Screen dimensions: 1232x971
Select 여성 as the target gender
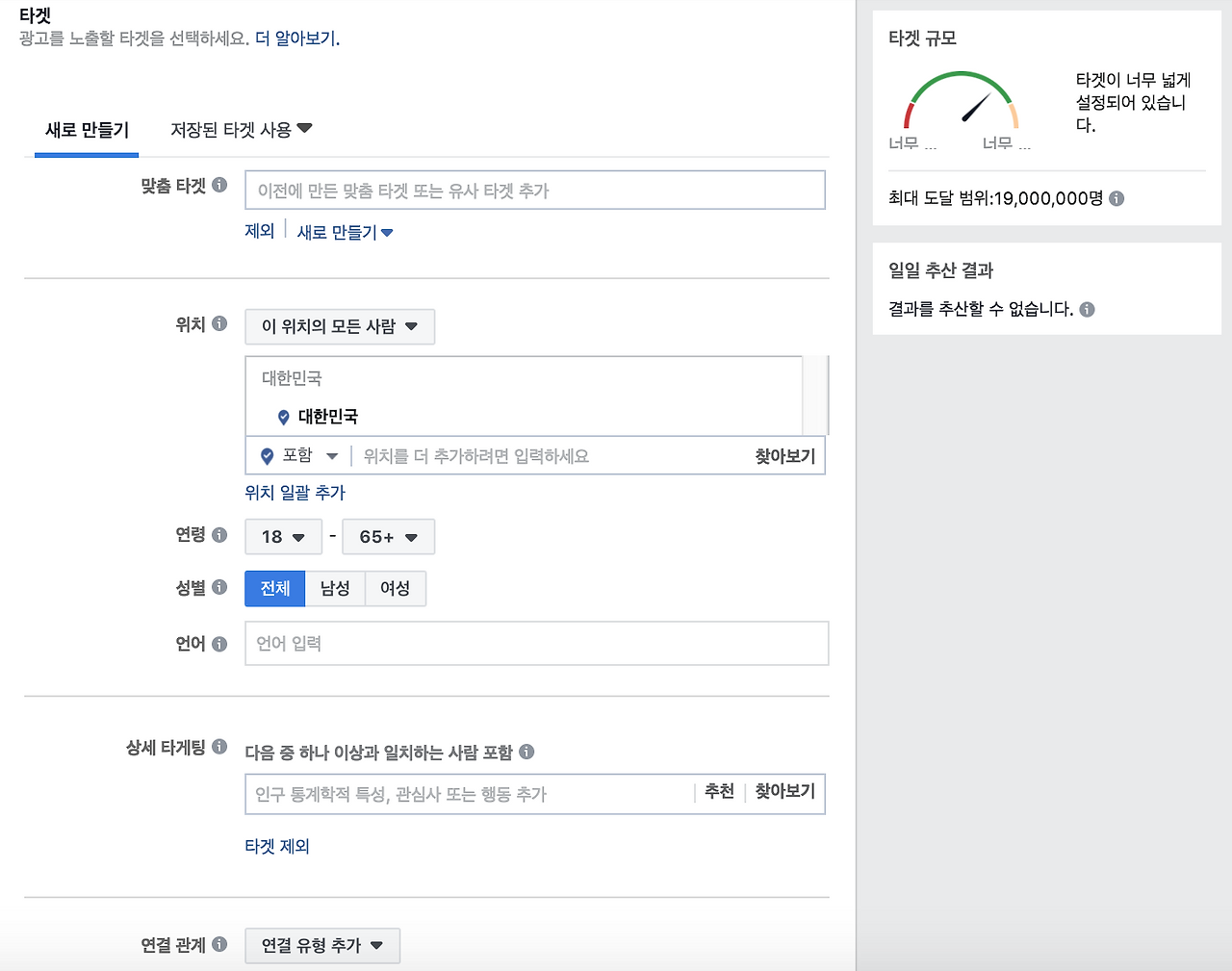click(x=395, y=588)
